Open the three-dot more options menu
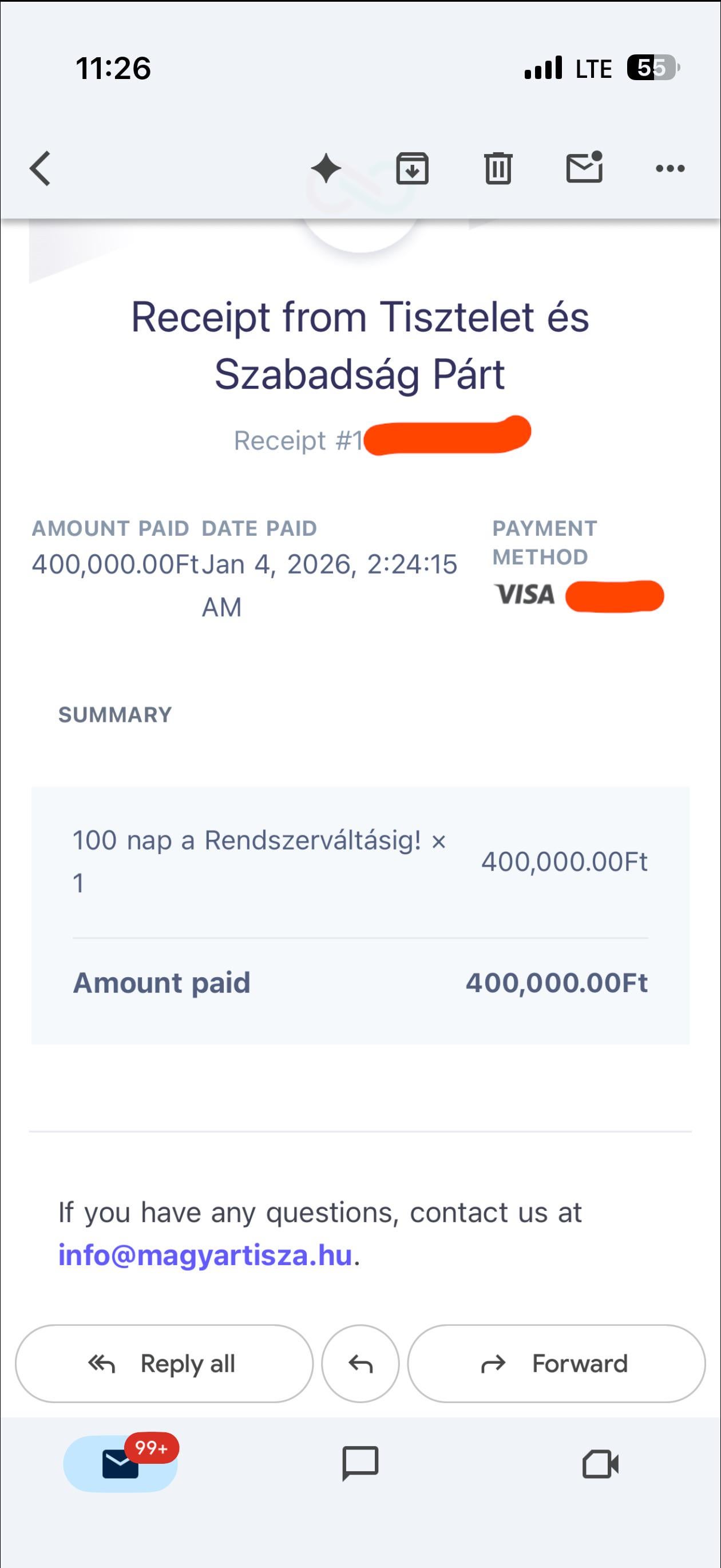 670,169
